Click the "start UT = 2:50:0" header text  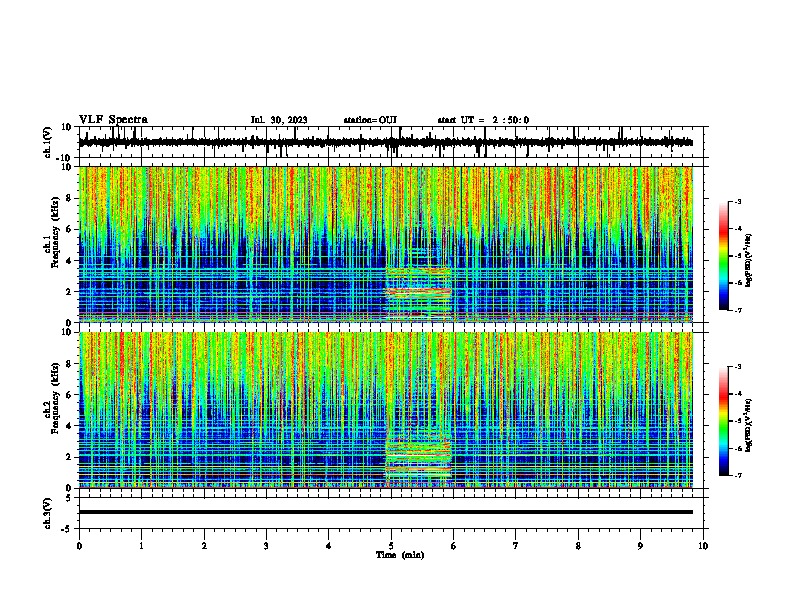(483, 120)
